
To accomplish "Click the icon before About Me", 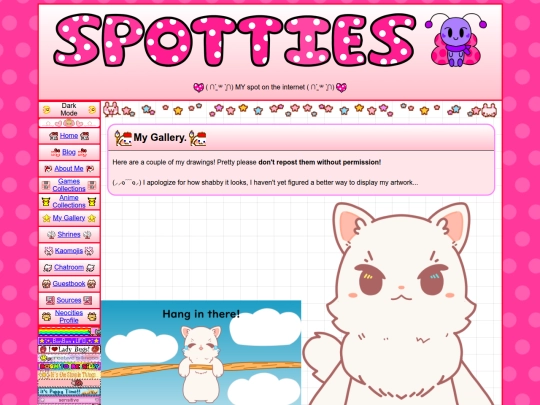I will (x=48, y=169).
